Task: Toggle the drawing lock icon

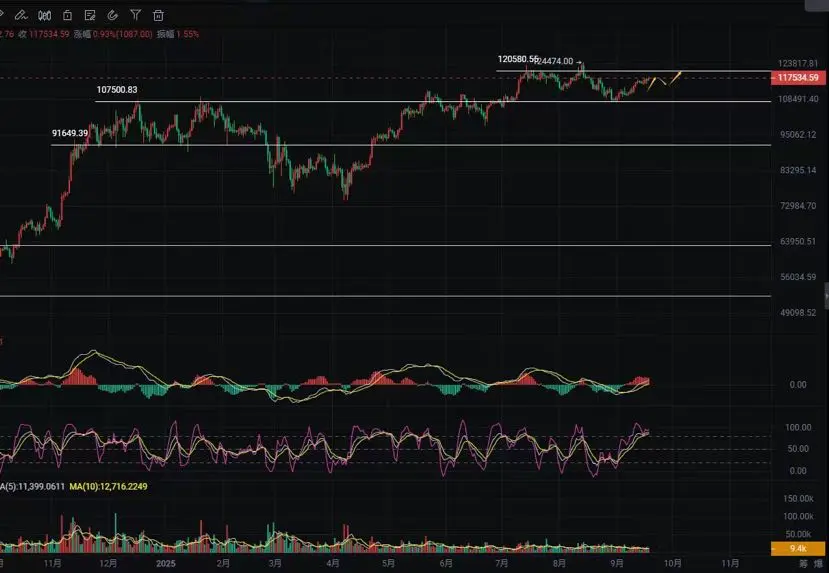Action: [x=67, y=15]
